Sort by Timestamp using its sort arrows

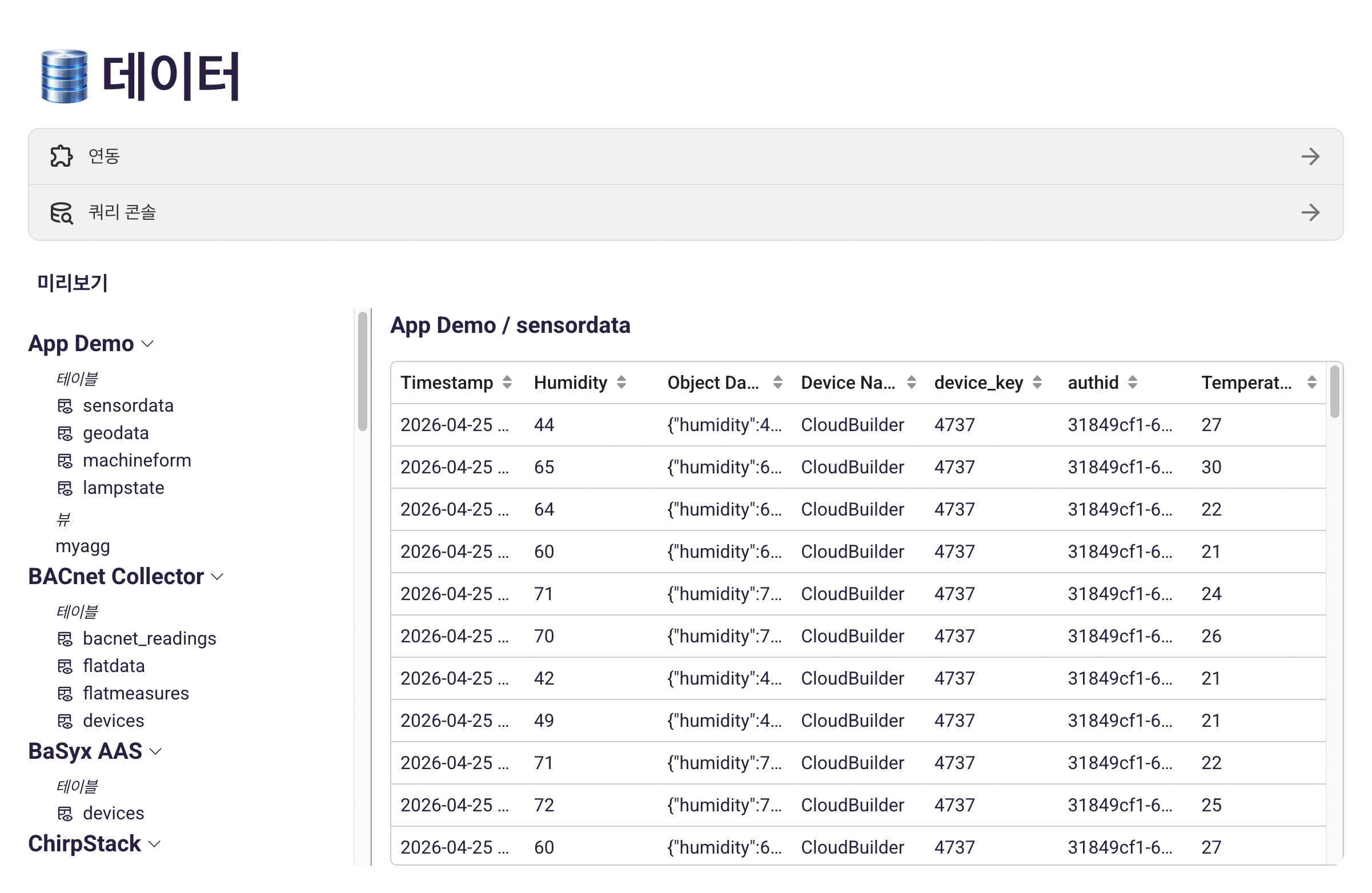coord(507,383)
